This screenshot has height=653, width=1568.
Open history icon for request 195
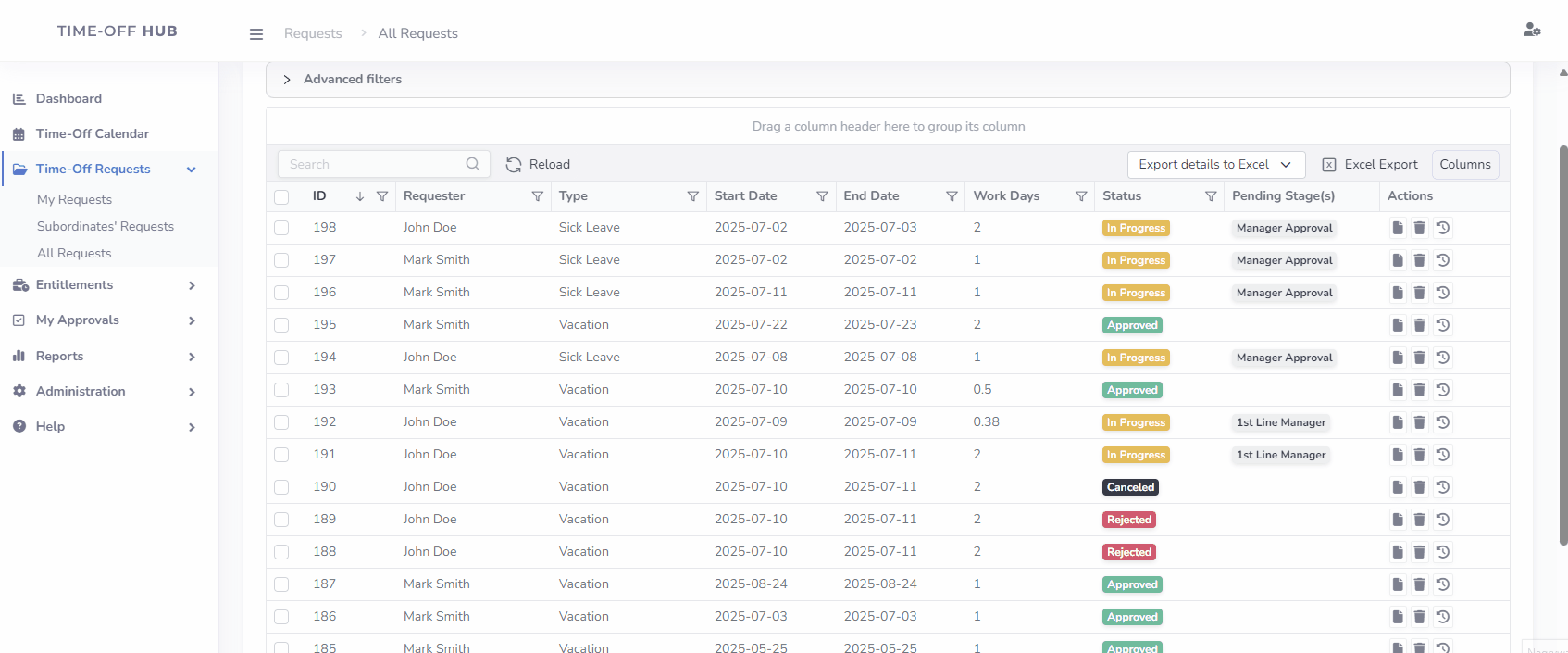[1443, 325]
